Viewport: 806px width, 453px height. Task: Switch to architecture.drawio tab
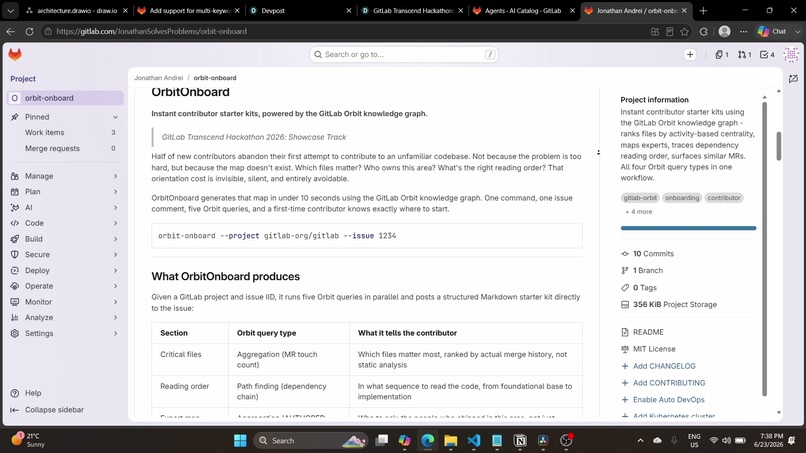pyautogui.click(x=76, y=10)
